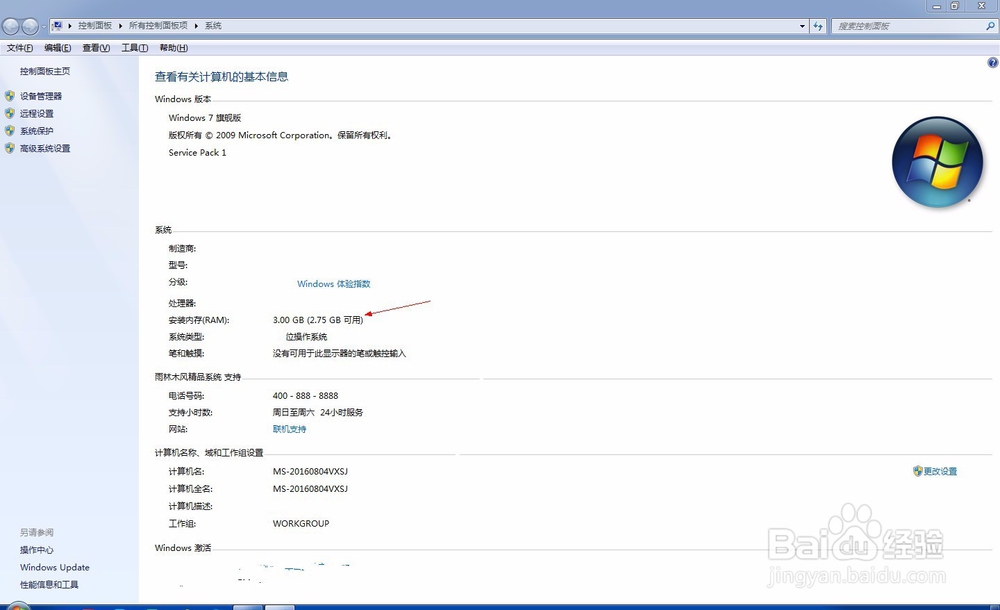
Task: Open the recent pages dropdown beside Forward
Action: tap(43, 27)
